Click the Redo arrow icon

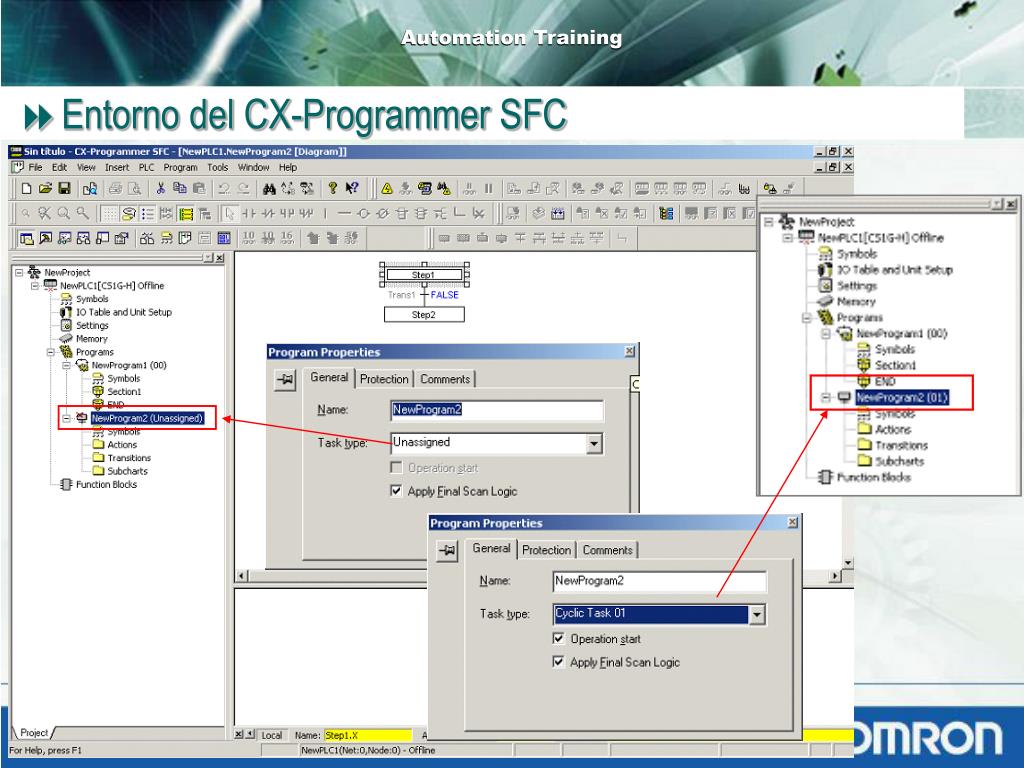click(244, 189)
